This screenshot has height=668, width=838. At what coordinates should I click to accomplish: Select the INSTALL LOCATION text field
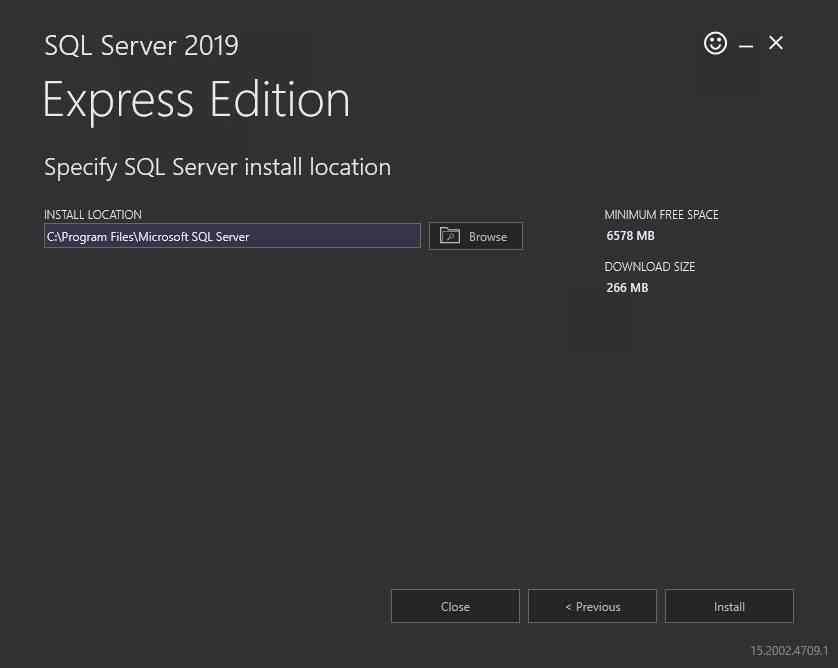tap(232, 236)
